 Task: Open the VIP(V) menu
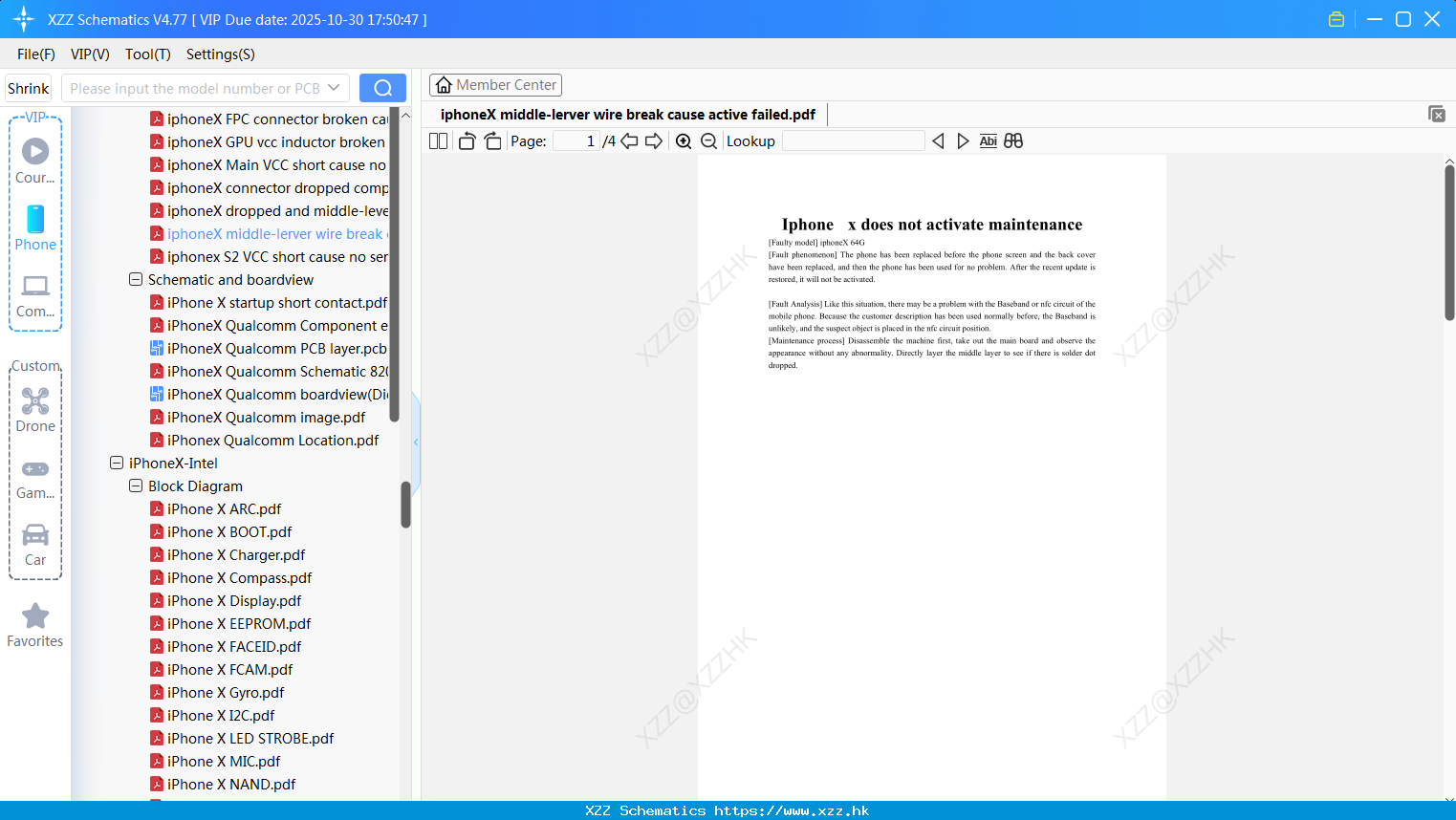pos(90,54)
